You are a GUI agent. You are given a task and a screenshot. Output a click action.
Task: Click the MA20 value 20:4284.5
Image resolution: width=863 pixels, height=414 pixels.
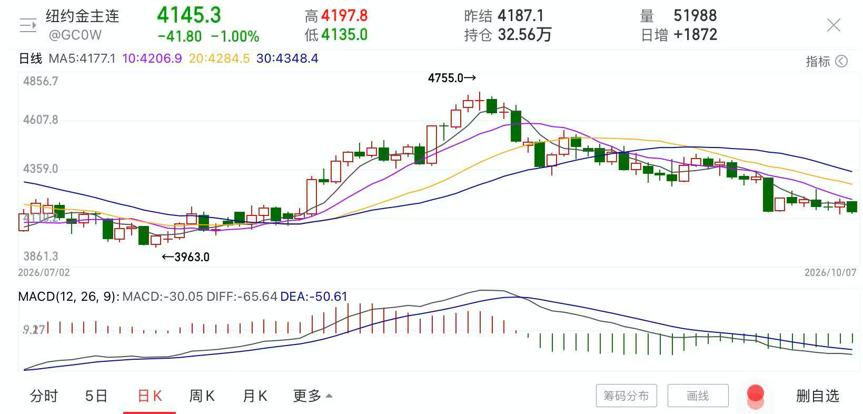tap(219, 58)
